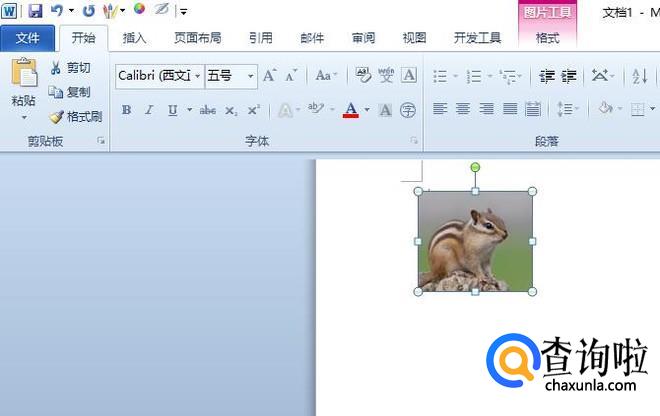Select the Format Painter (格式刷)
660x416 pixels.
point(76,116)
